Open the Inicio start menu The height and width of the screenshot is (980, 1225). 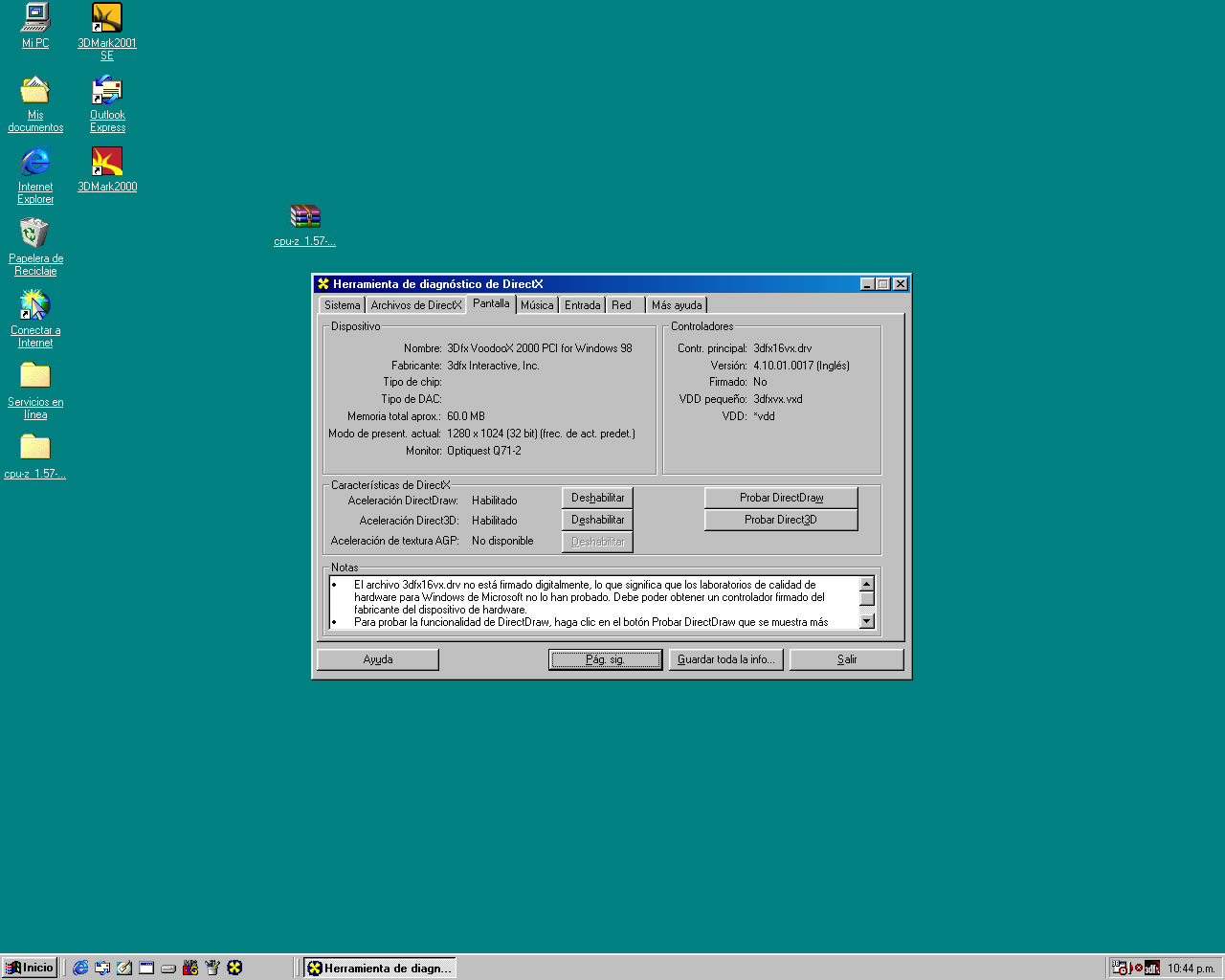tap(30, 968)
